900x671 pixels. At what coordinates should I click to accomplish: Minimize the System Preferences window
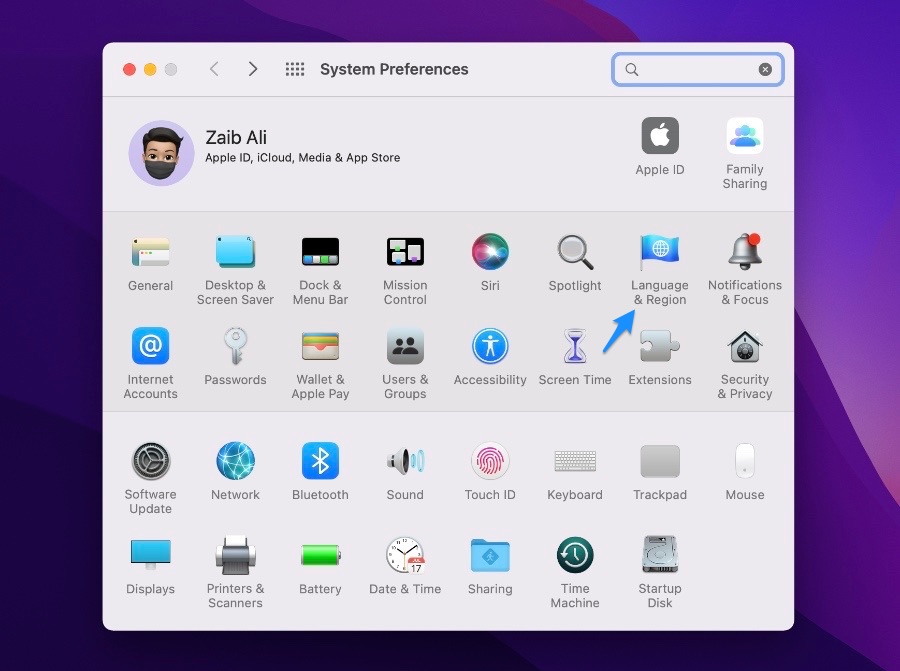[150, 69]
